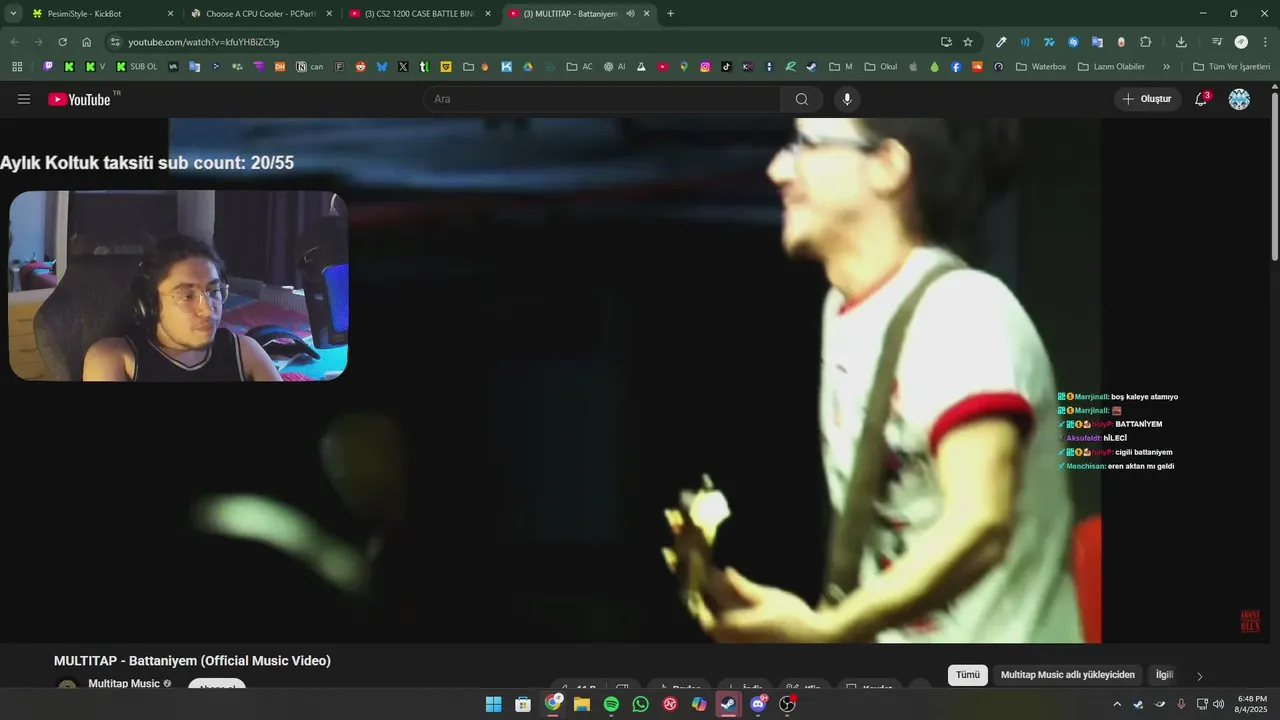Open the Facebook bookmark

(956, 67)
